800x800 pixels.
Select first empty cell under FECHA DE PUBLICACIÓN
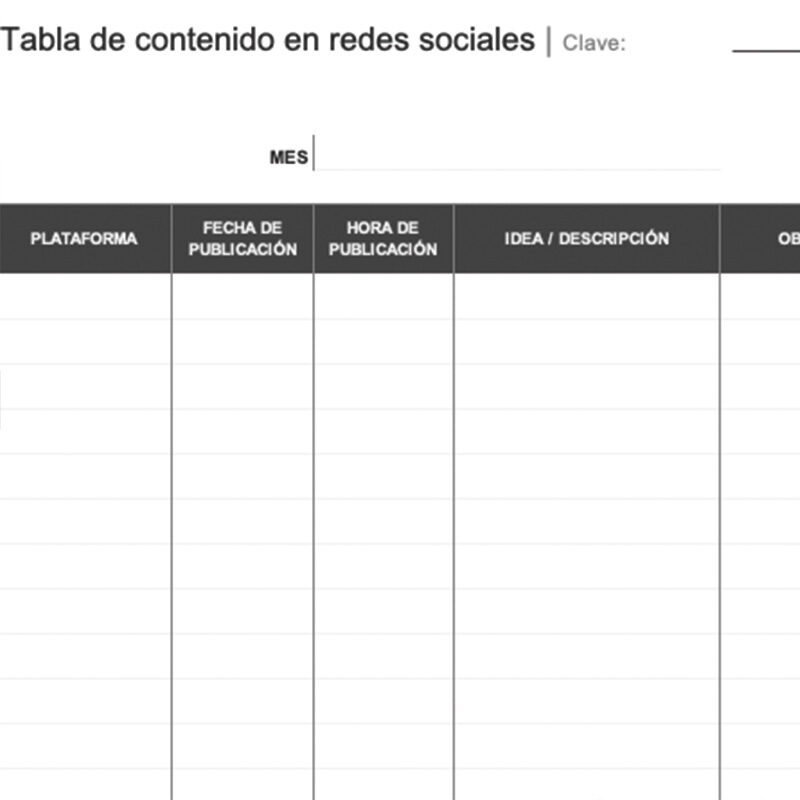tap(242, 297)
